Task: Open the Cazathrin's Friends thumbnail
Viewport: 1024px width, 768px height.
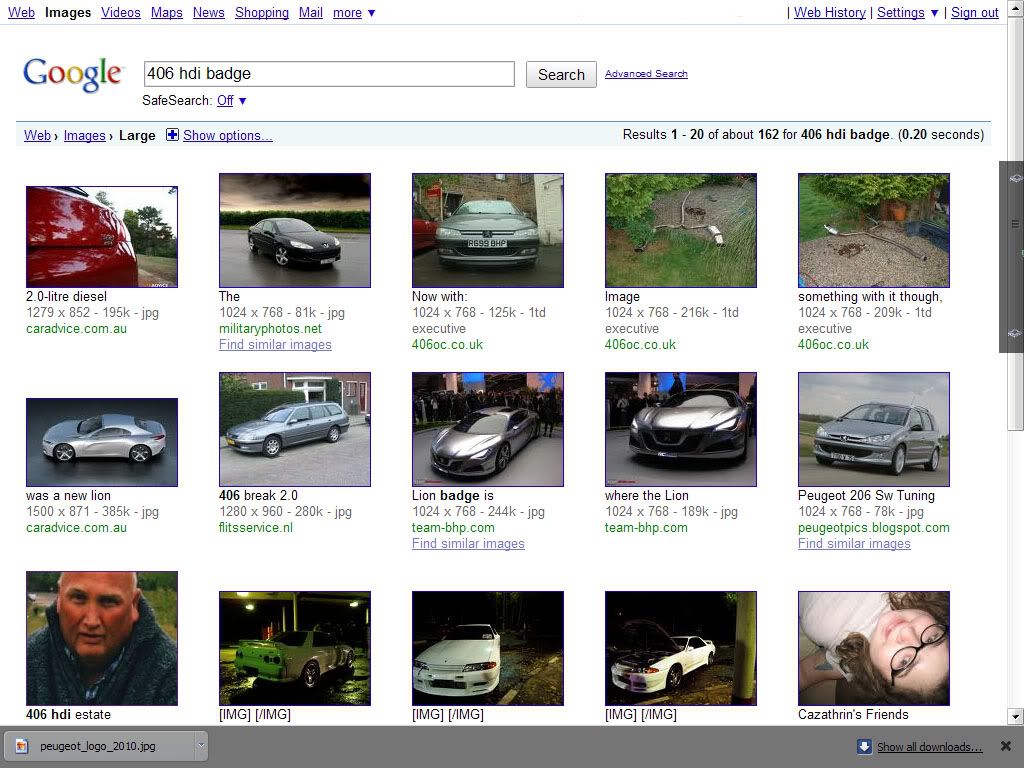Action: (874, 648)
